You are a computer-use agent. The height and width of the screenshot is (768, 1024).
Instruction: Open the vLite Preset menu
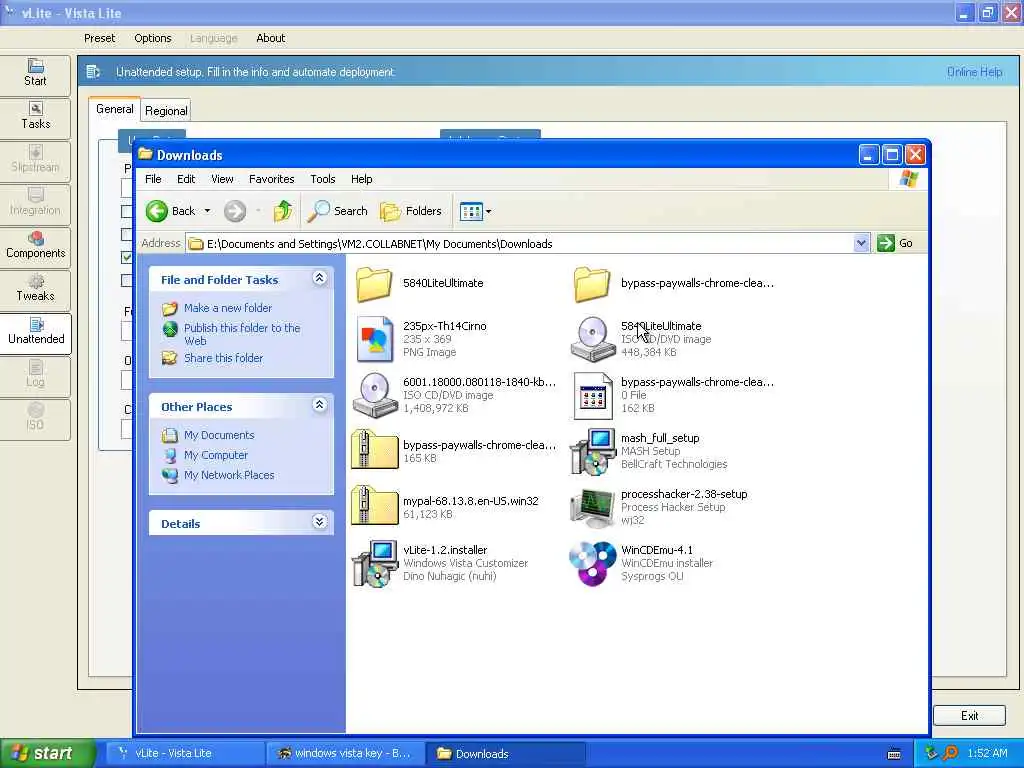point(99,38)
